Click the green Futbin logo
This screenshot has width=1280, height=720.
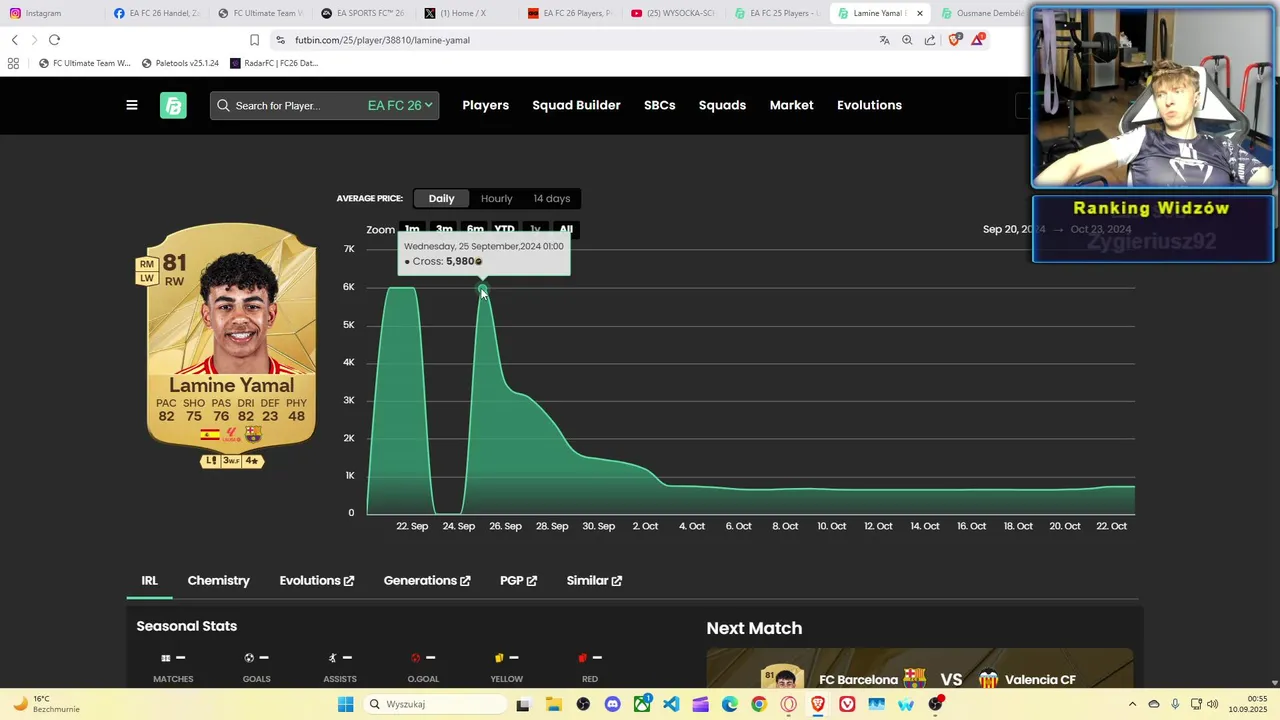(x=173, y=105)
